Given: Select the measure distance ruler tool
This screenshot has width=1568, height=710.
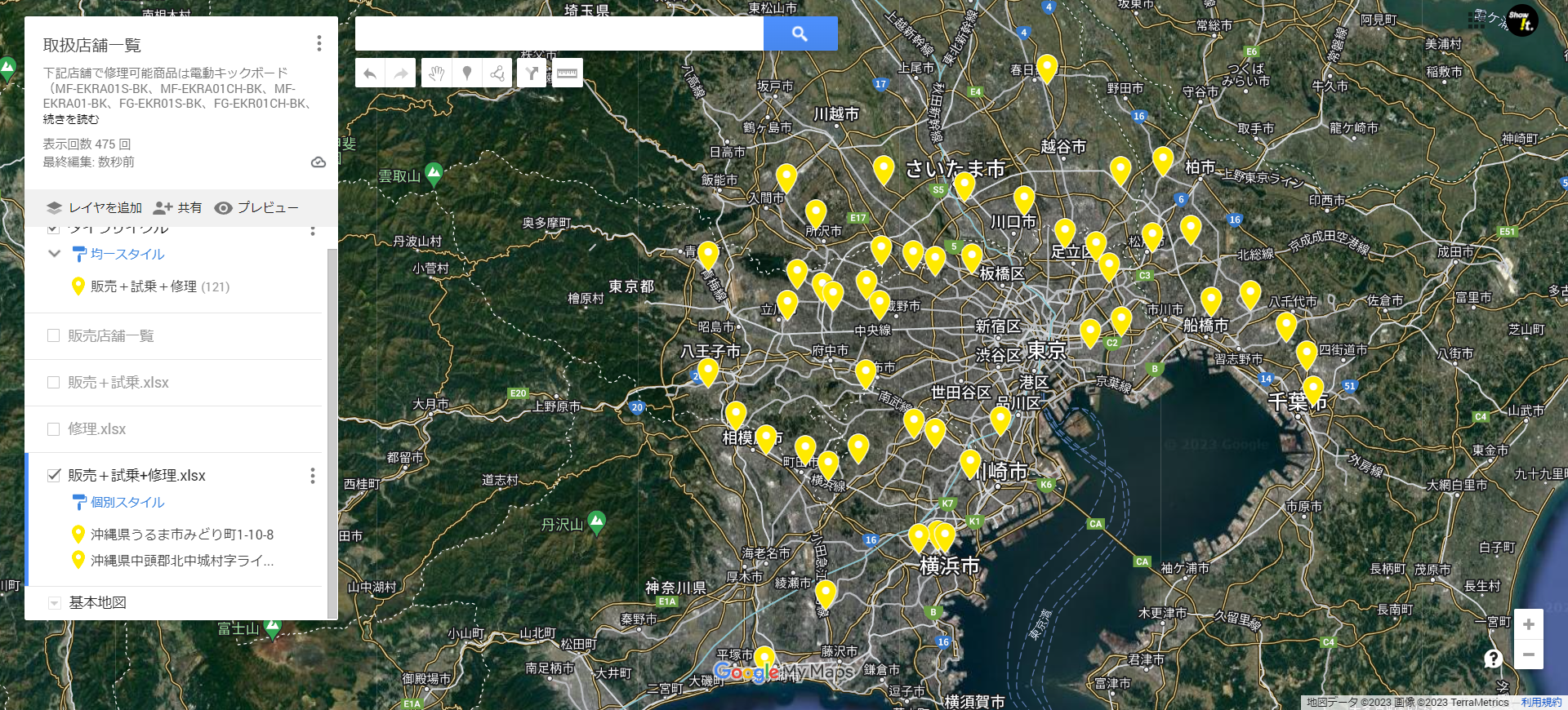Looking at the screenshot, I should pos(568,73).
